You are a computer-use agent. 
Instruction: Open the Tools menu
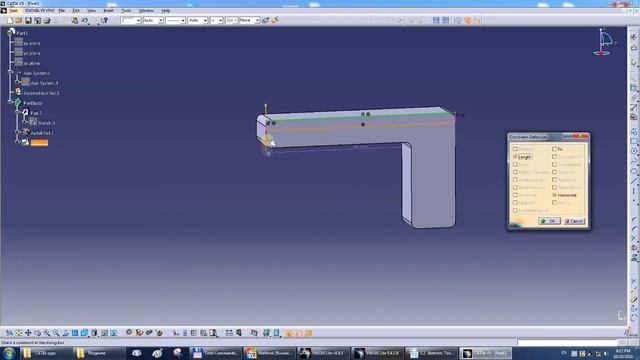point(127,11)
